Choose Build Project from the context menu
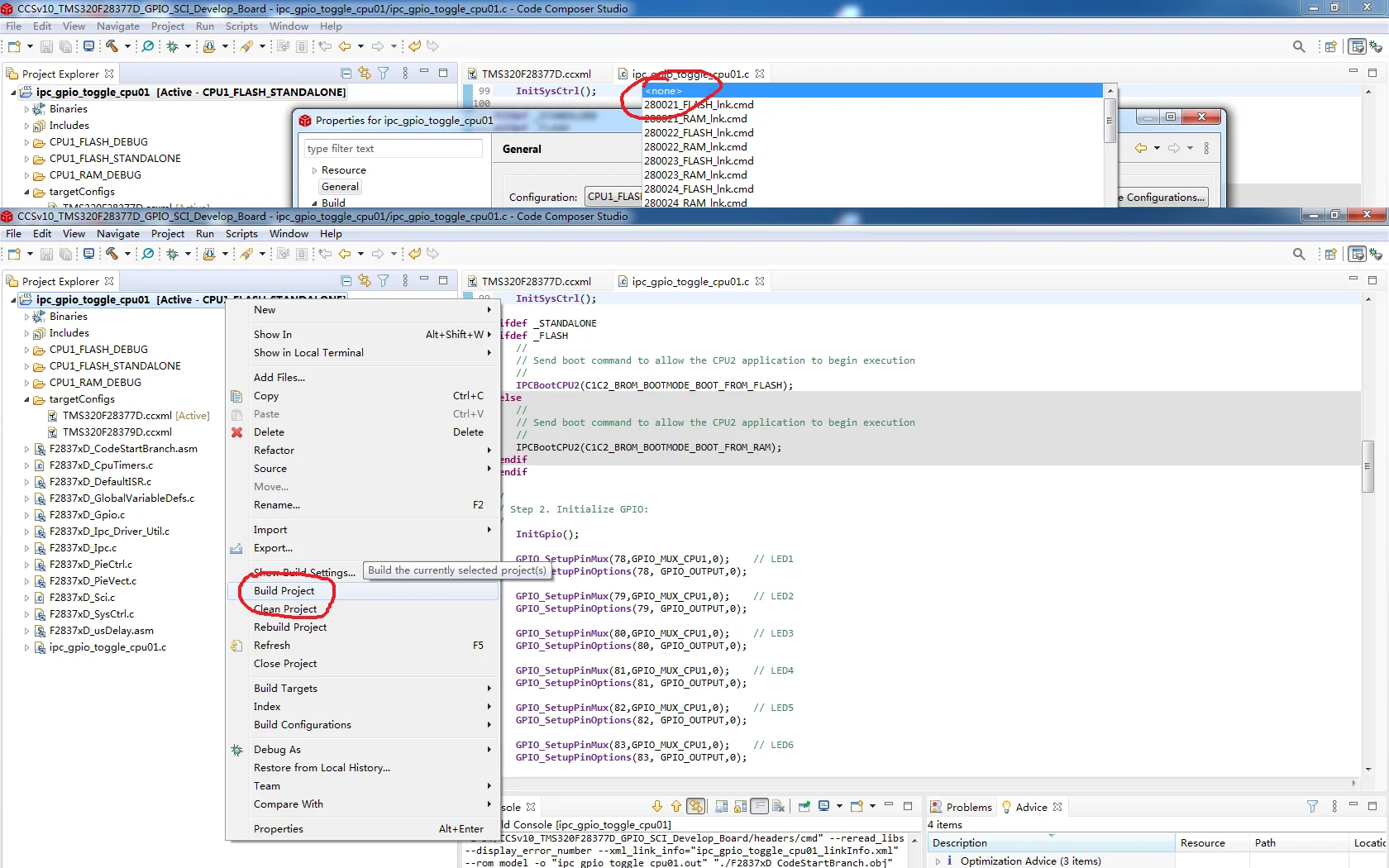 (x=284, y=591)
